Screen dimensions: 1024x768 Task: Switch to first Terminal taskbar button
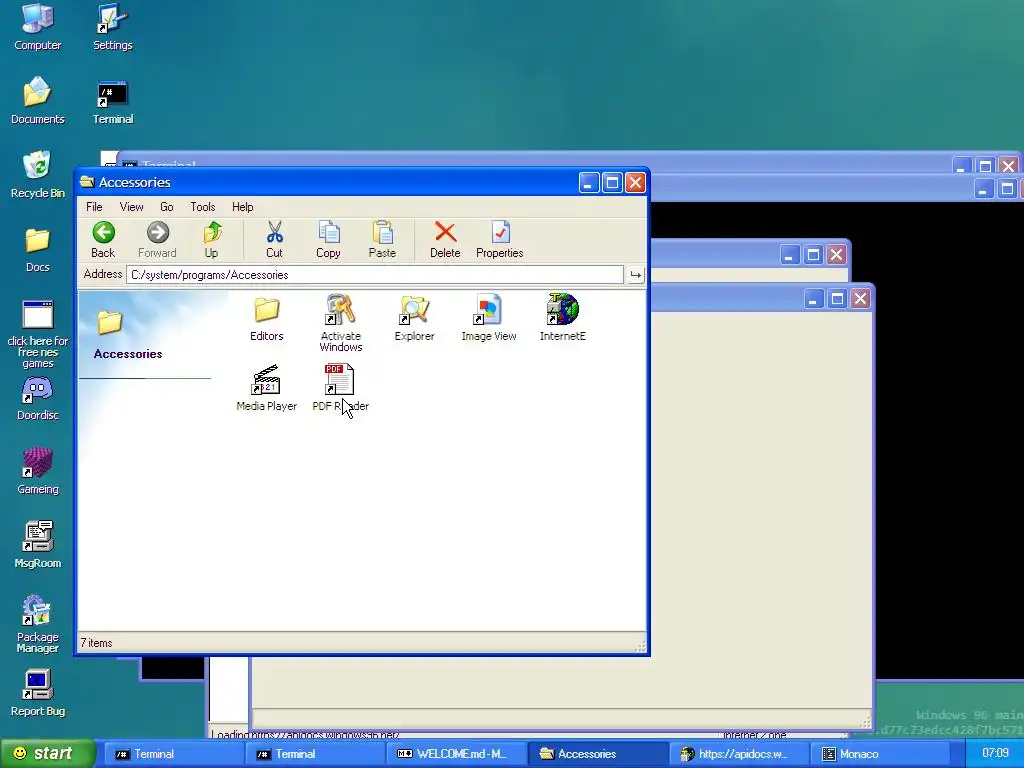172,754
